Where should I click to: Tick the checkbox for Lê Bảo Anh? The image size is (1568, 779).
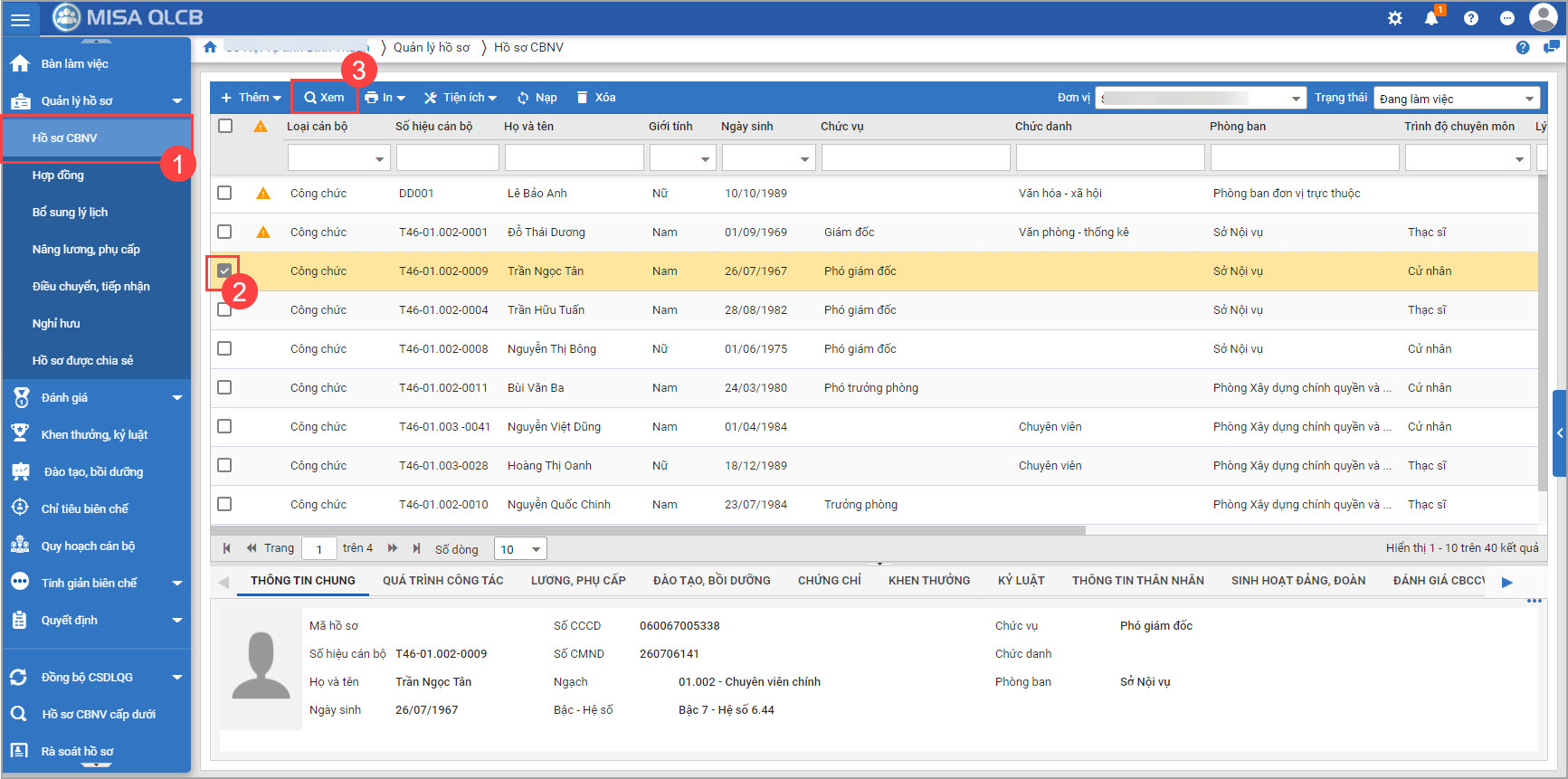[224, 193]
